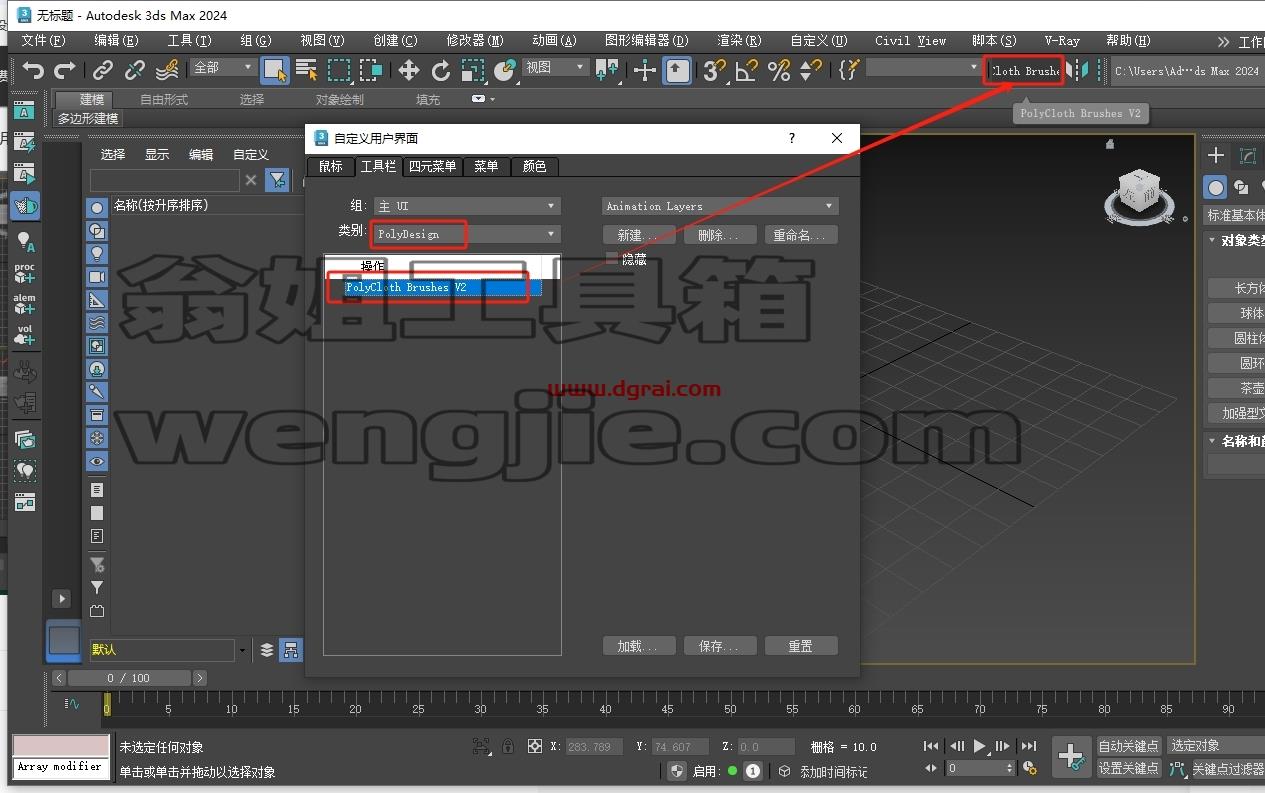Screen dimensions: 1265x793
Task: Activate the Select Object tool
Action: [275, 70]
